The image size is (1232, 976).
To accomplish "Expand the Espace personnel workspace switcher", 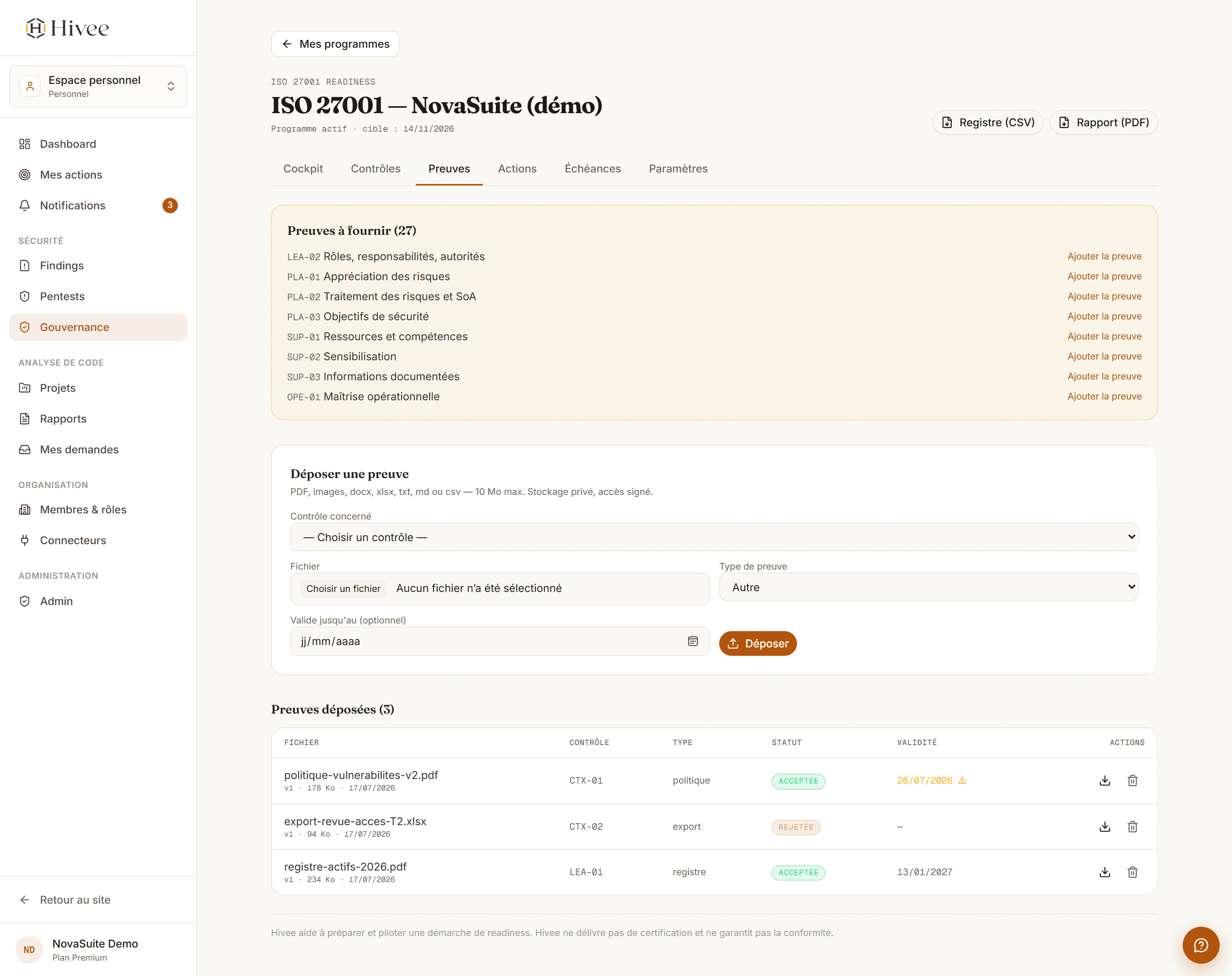I will (98, 86).
